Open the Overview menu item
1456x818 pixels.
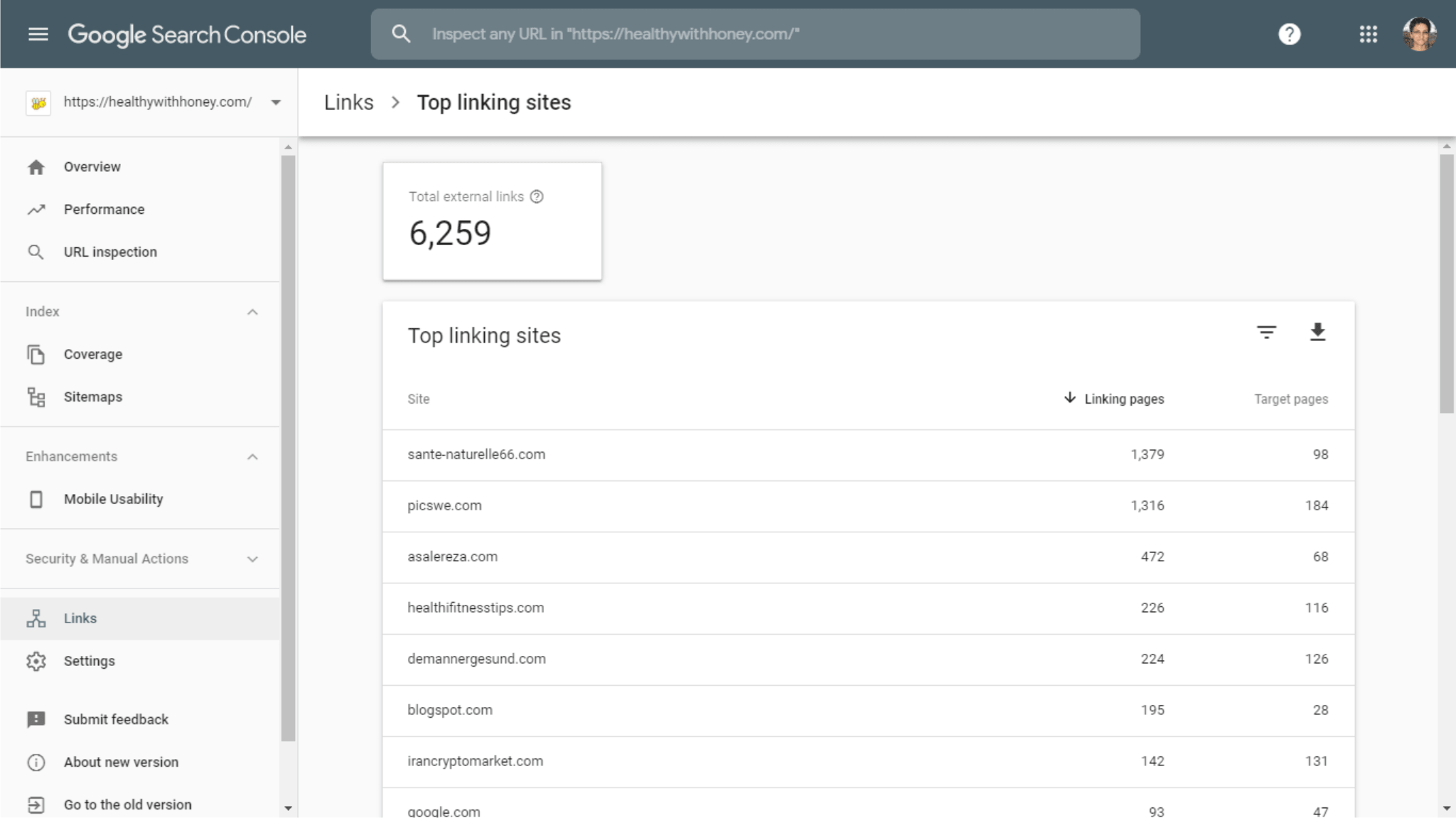140,167
